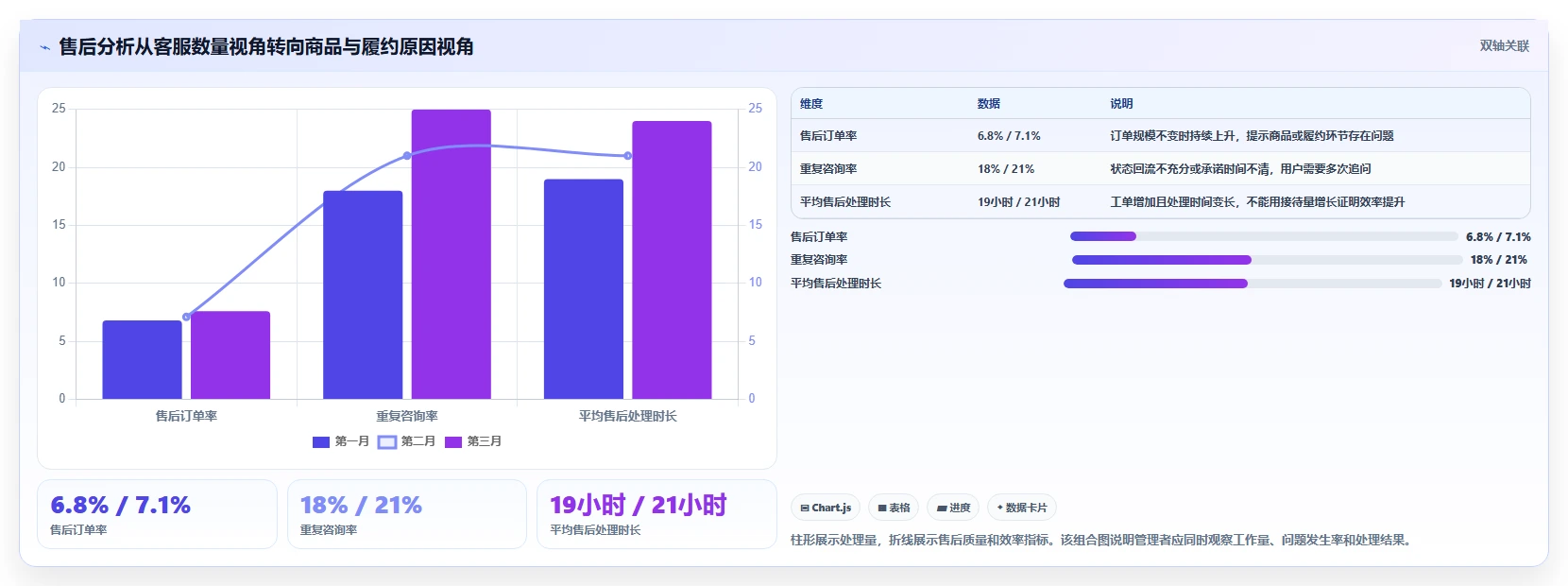
Task: Click the 第一月 bar for 平均售后处理时长
Action: click(x=584, y=289)
